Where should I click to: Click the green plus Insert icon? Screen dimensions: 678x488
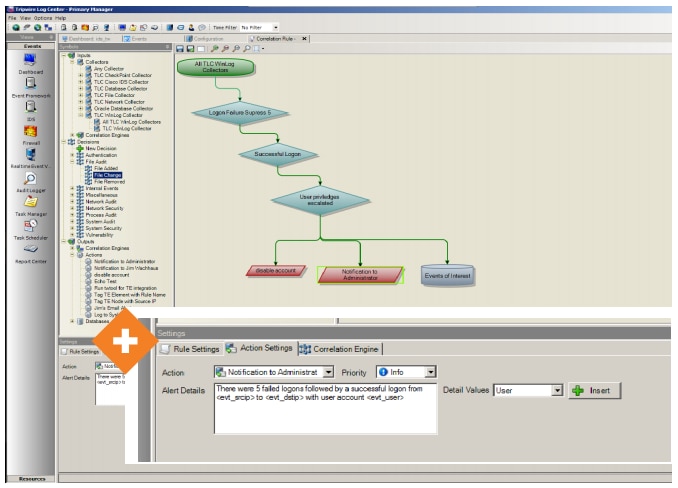point(578,391)
